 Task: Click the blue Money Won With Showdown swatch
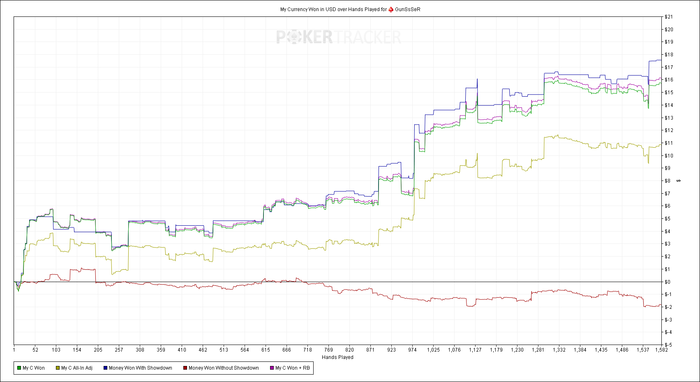click(x=105, y=368)
